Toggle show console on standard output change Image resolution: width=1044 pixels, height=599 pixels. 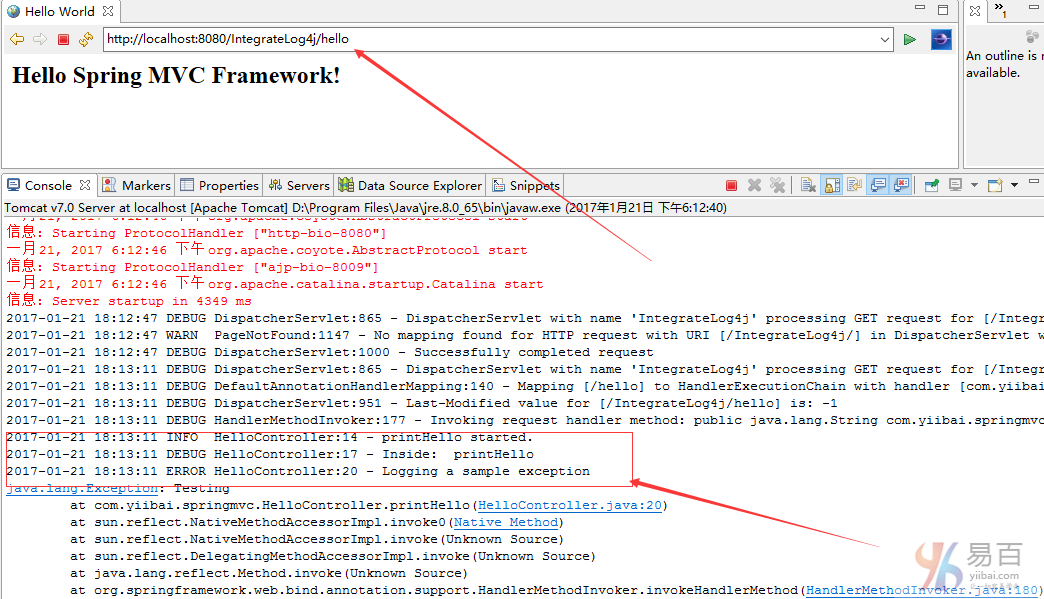tap(878, 185)
